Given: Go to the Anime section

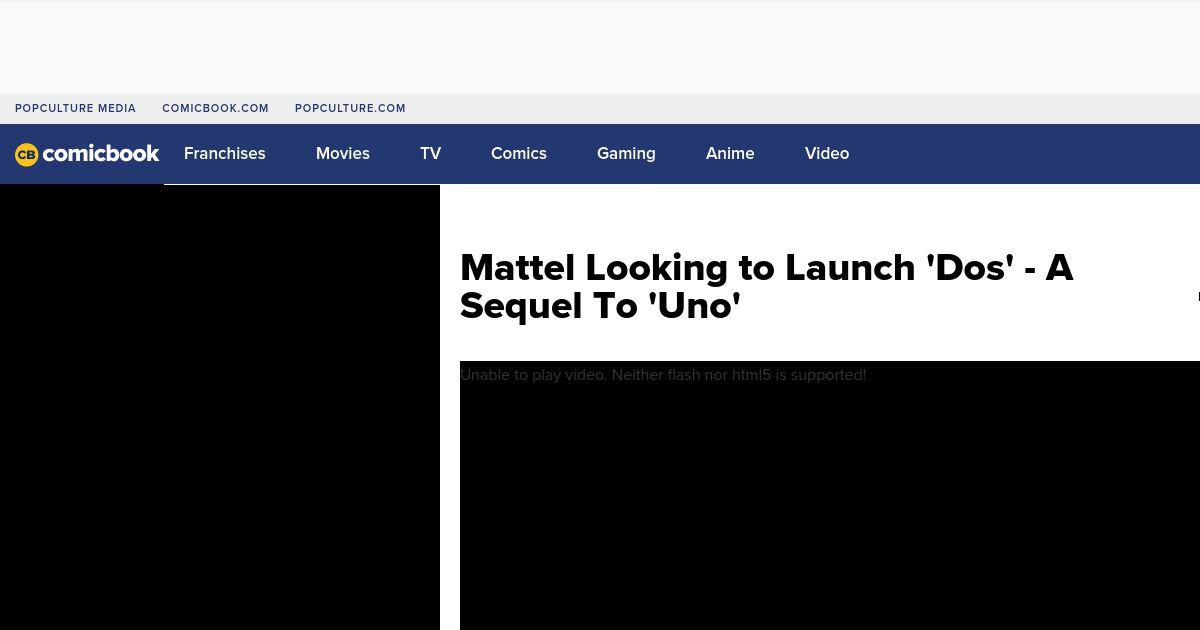Looking at the screenshot, I should point(730,154).
